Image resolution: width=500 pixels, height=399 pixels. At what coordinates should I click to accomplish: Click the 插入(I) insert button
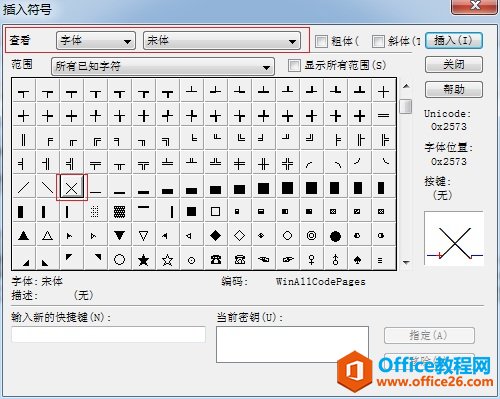click(x=454, y=40)
